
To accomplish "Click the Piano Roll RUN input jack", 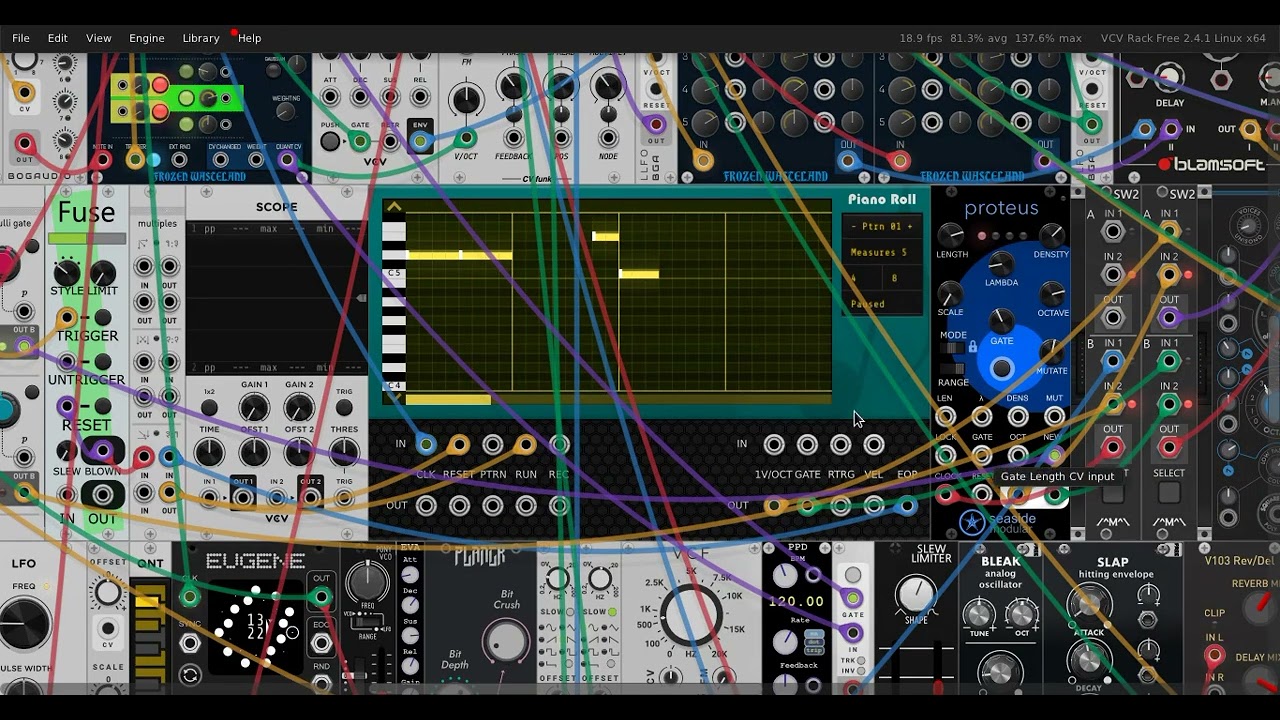I will (x=525, y=444).
